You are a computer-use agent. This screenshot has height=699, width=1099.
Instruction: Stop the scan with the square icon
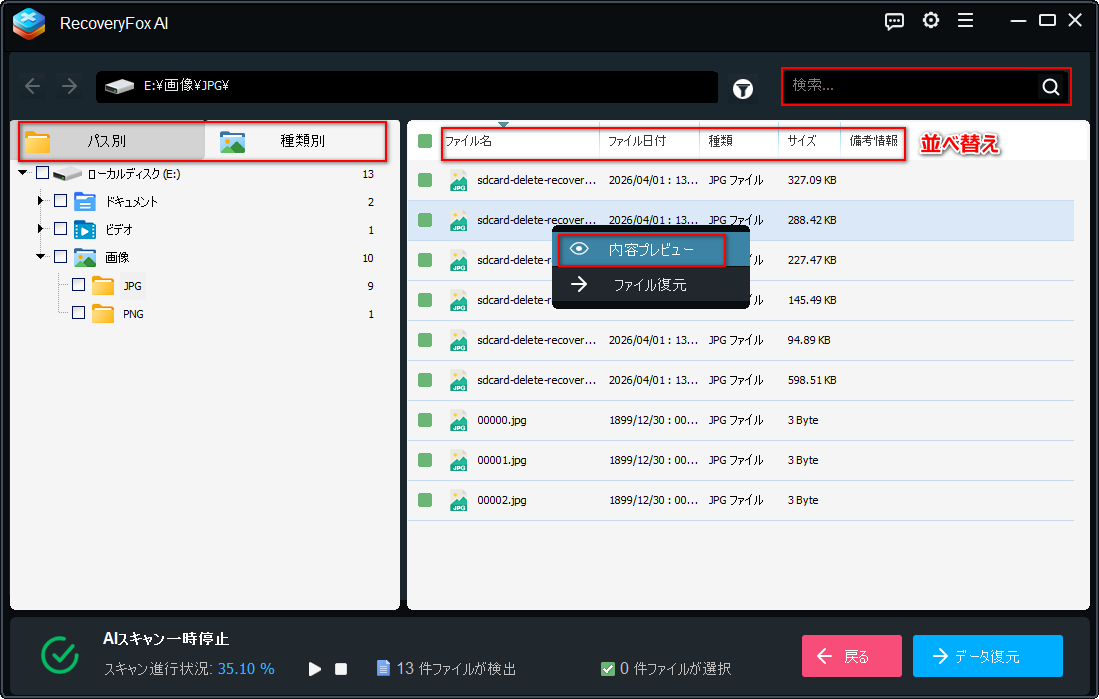pos(341,669)
